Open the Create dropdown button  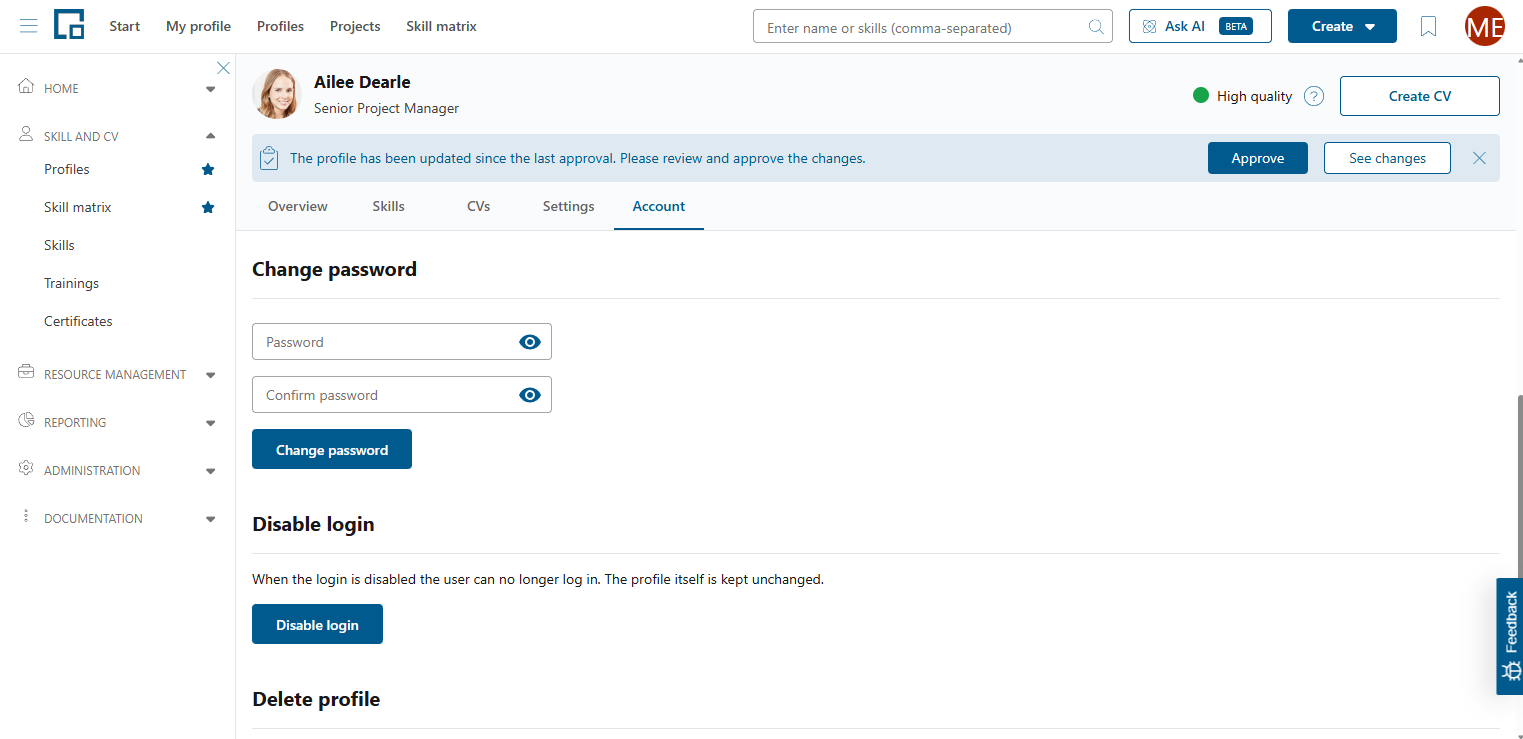pyautogui.click(x=1342, y=26)
